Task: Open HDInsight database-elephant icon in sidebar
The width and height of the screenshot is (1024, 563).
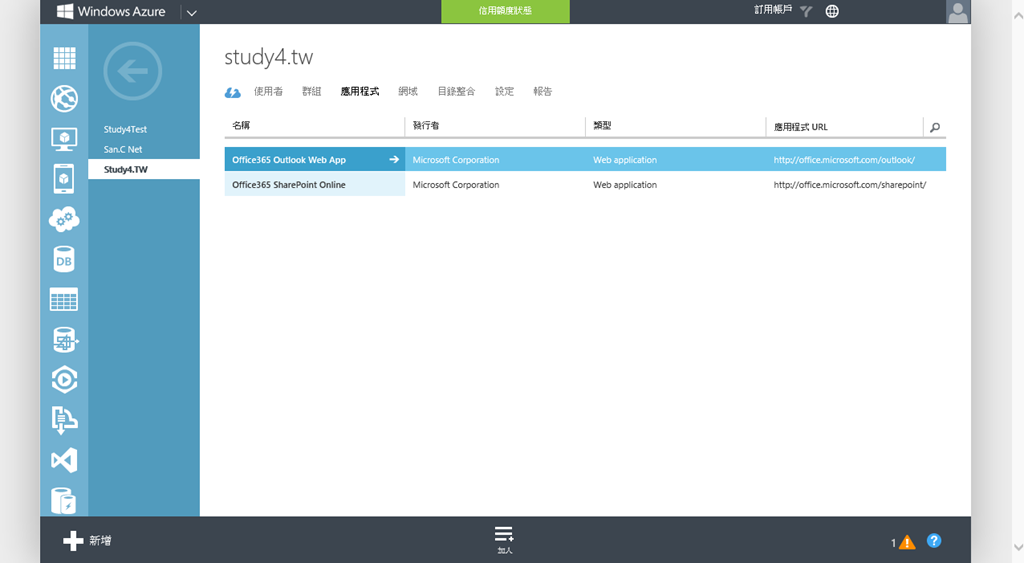Action: tap(64, 340)
